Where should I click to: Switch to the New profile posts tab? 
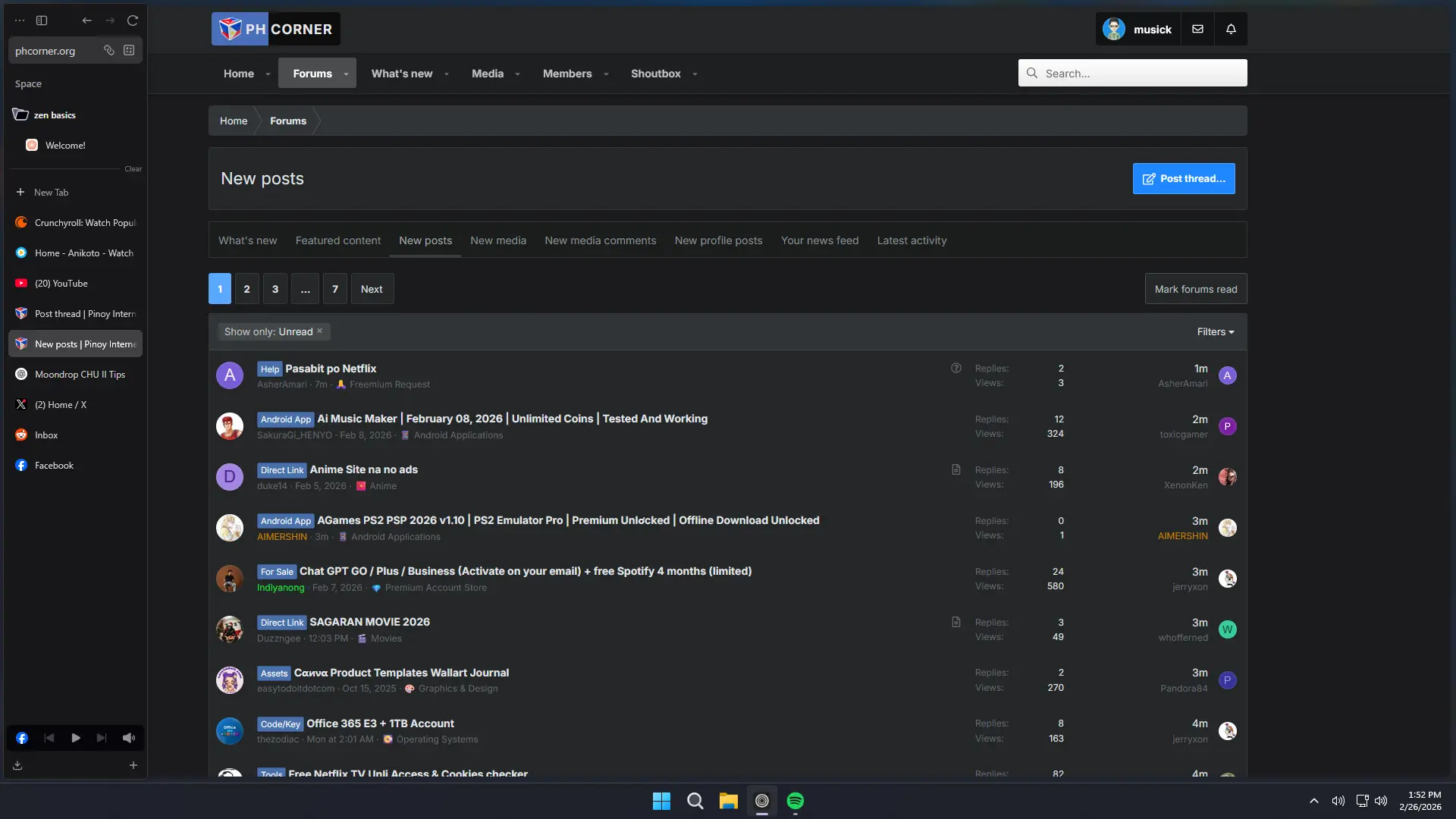tap(719, 240)
